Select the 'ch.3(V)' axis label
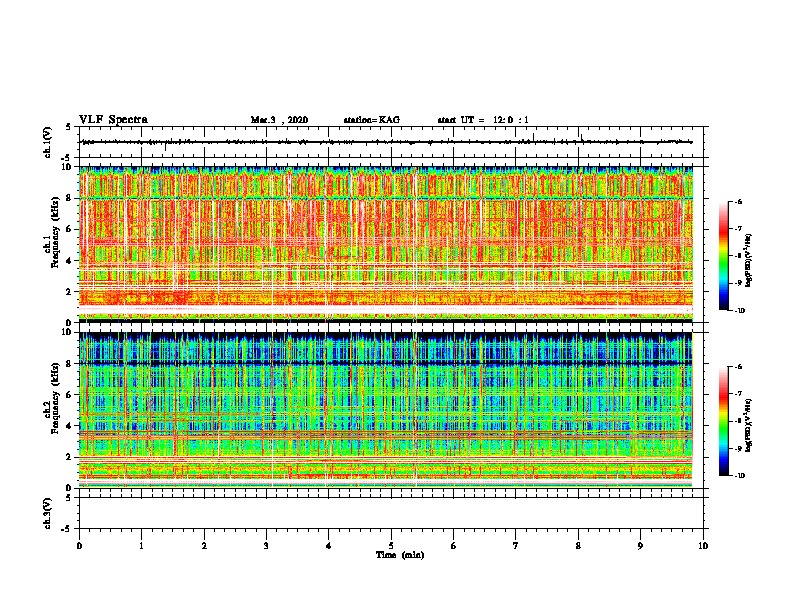Viewport: 792px width, 612px height. tap(47, 513)
